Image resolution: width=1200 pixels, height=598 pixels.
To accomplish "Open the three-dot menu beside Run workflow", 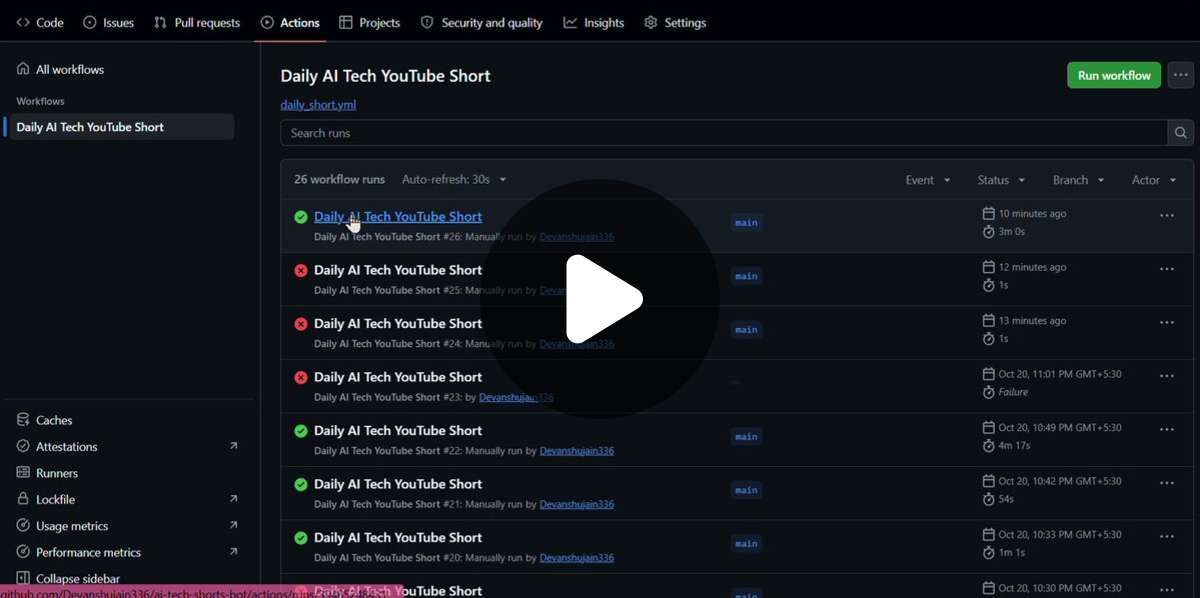I will tap(1181, 75).
